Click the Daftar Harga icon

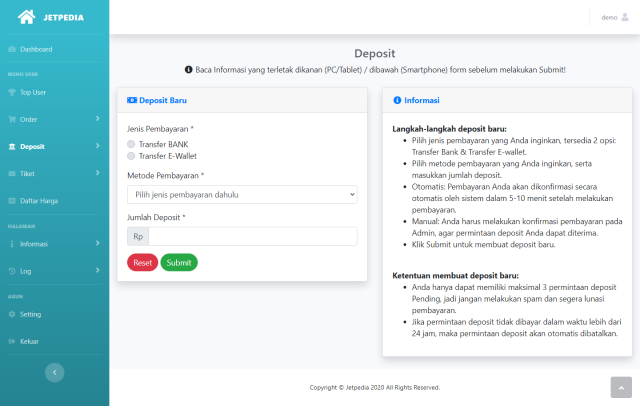point(12,200)
